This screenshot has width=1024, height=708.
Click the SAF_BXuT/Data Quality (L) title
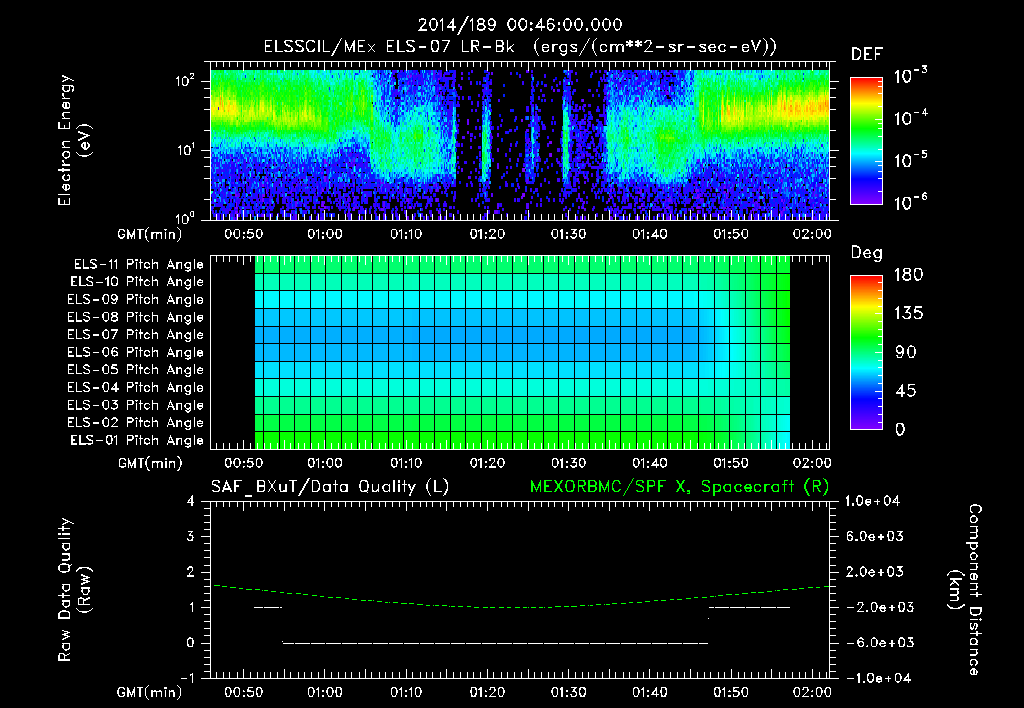coord(330,487)
